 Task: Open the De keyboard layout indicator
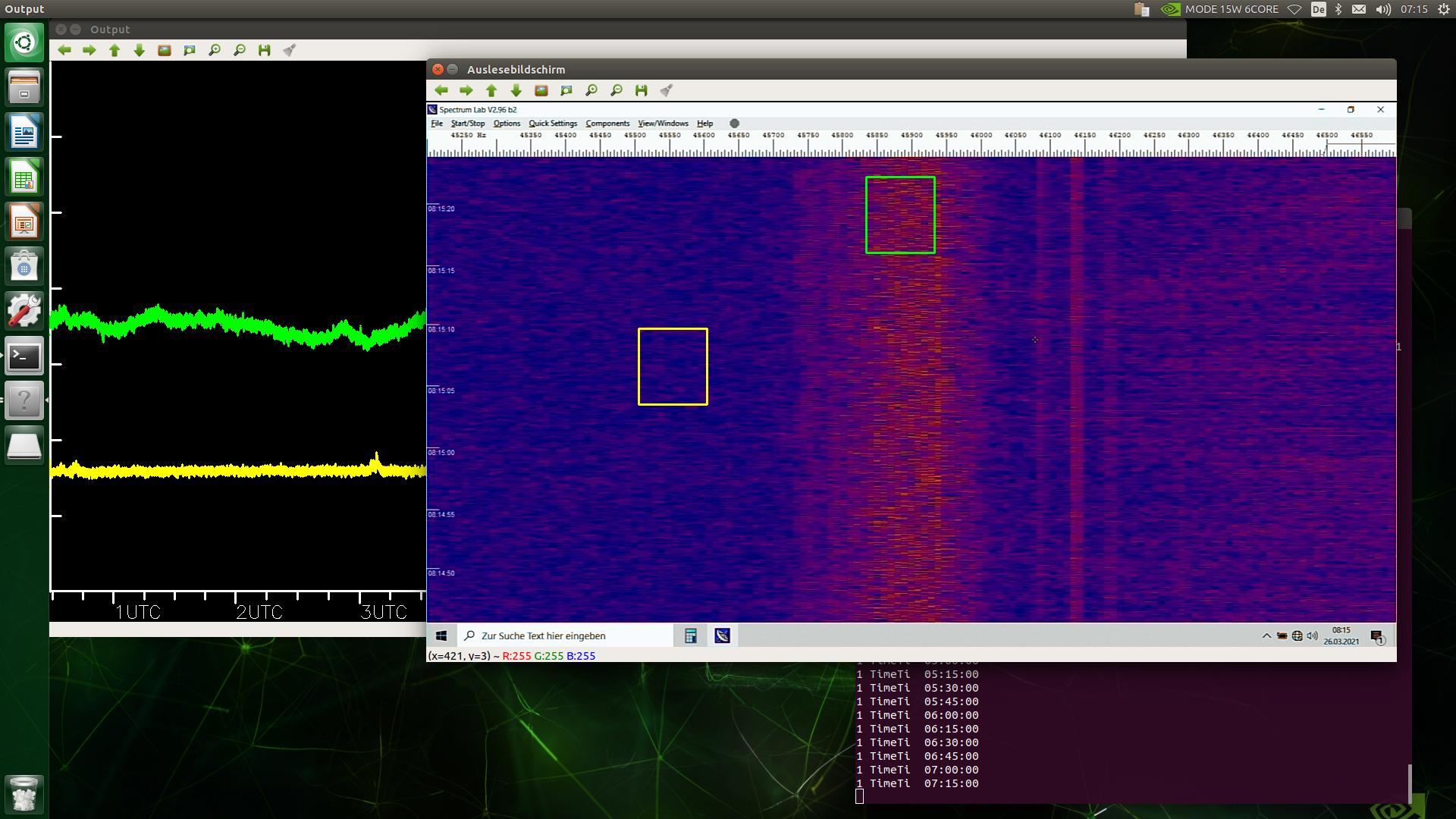[x=1319, y=9]
